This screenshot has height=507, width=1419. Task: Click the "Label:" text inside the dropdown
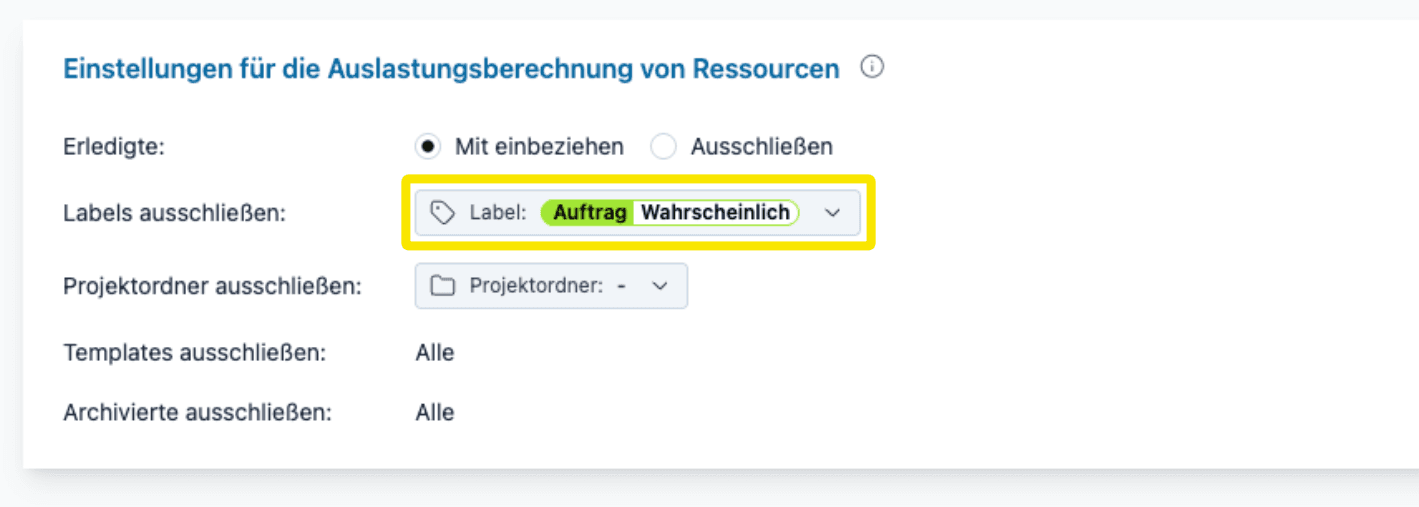497,213
